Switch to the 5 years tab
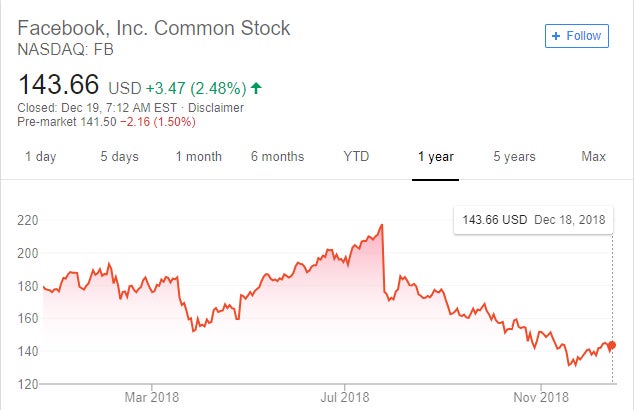 click(x=514, y=156)
